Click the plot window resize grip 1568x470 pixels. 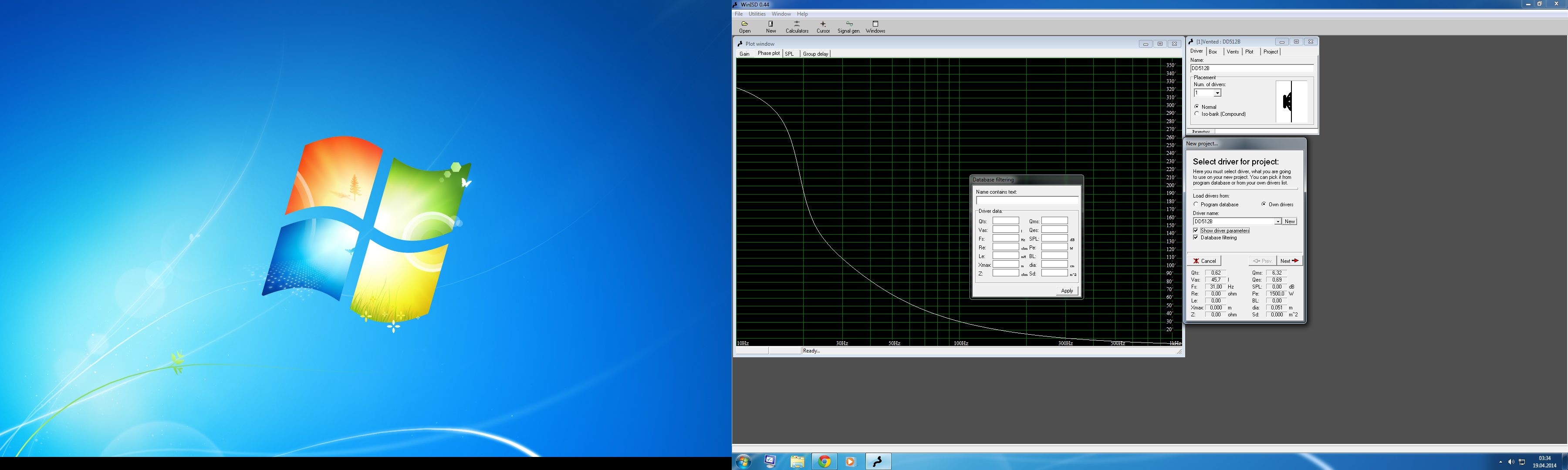1179,352
